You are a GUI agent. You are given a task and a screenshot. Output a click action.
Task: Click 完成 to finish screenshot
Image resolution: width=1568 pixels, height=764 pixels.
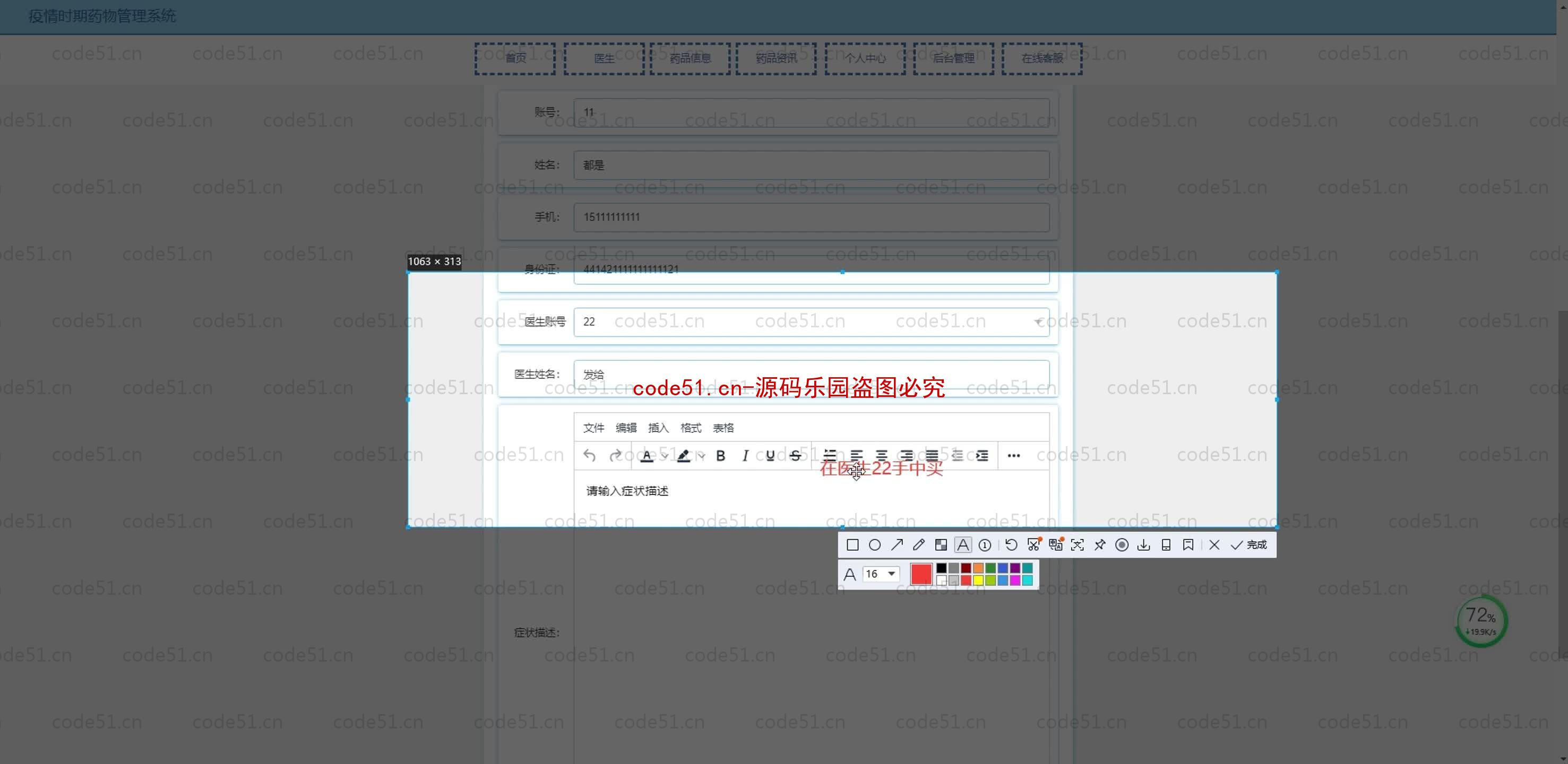(x=1248, y=545)
